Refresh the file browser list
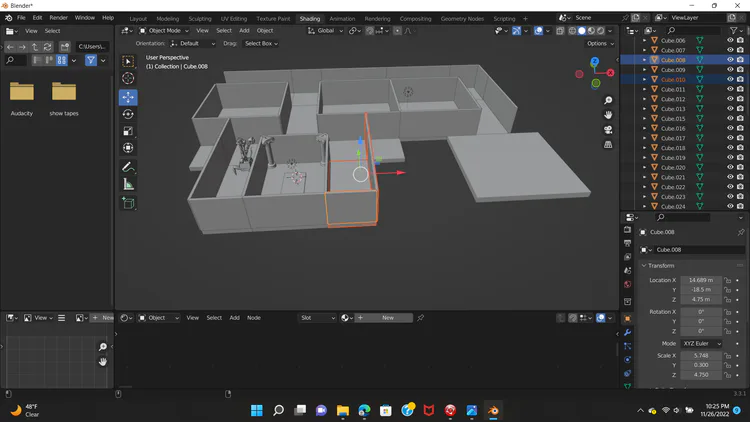The width and height of the screenshot is (750, 422). [x=47, y=47]
